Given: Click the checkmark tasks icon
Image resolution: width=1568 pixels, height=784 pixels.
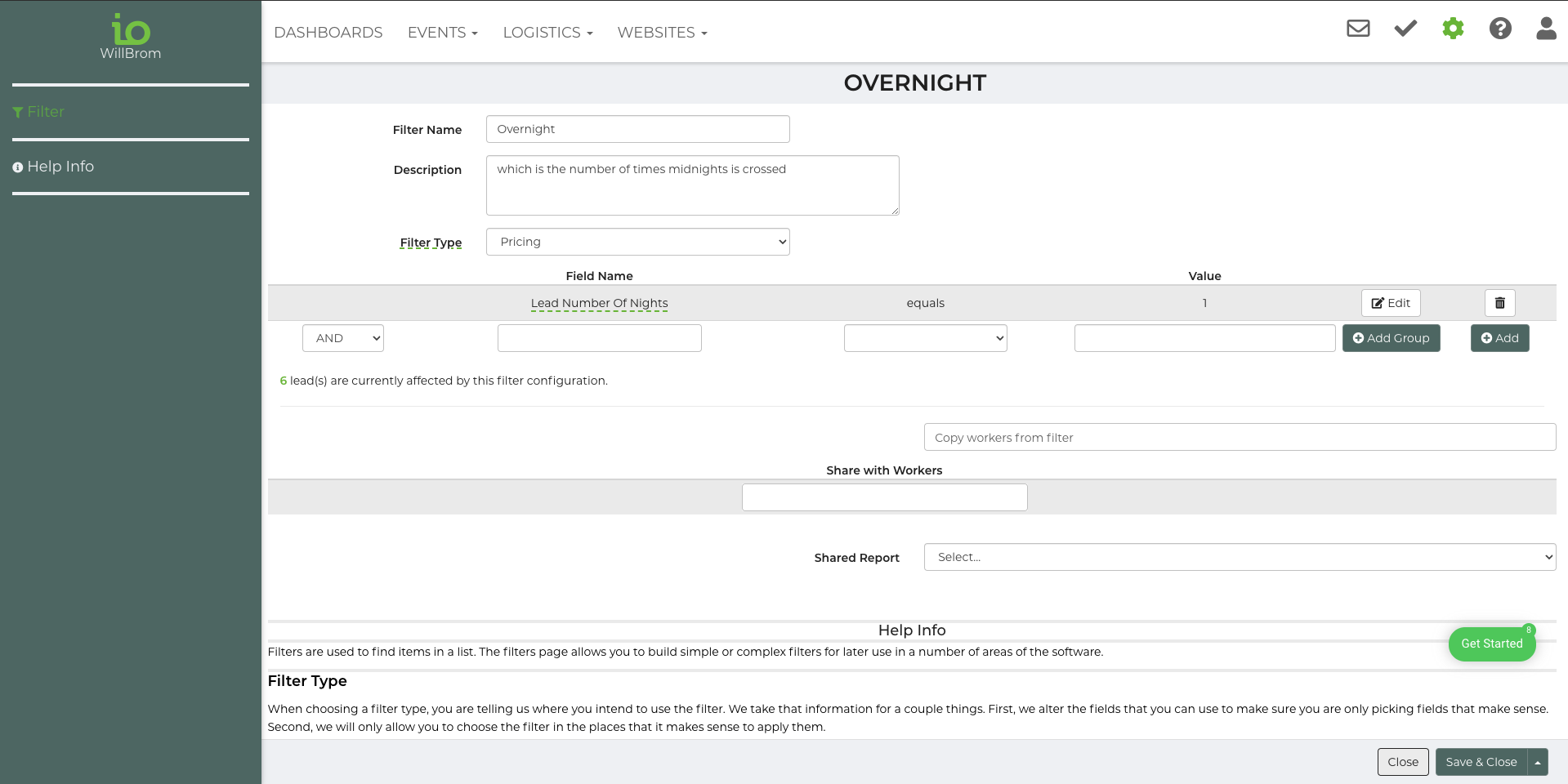Looking at the screenshot, I should pos(1405,29).
